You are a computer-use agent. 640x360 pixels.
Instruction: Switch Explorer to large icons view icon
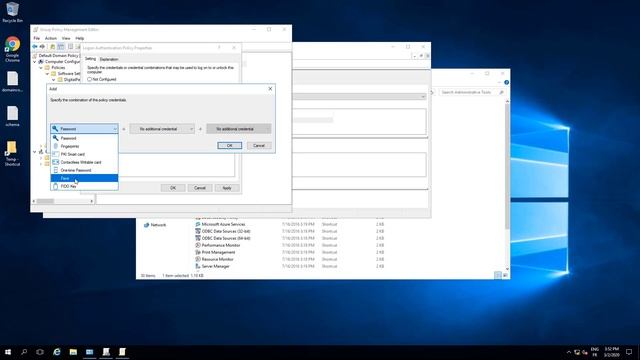[x=505, y=276]
